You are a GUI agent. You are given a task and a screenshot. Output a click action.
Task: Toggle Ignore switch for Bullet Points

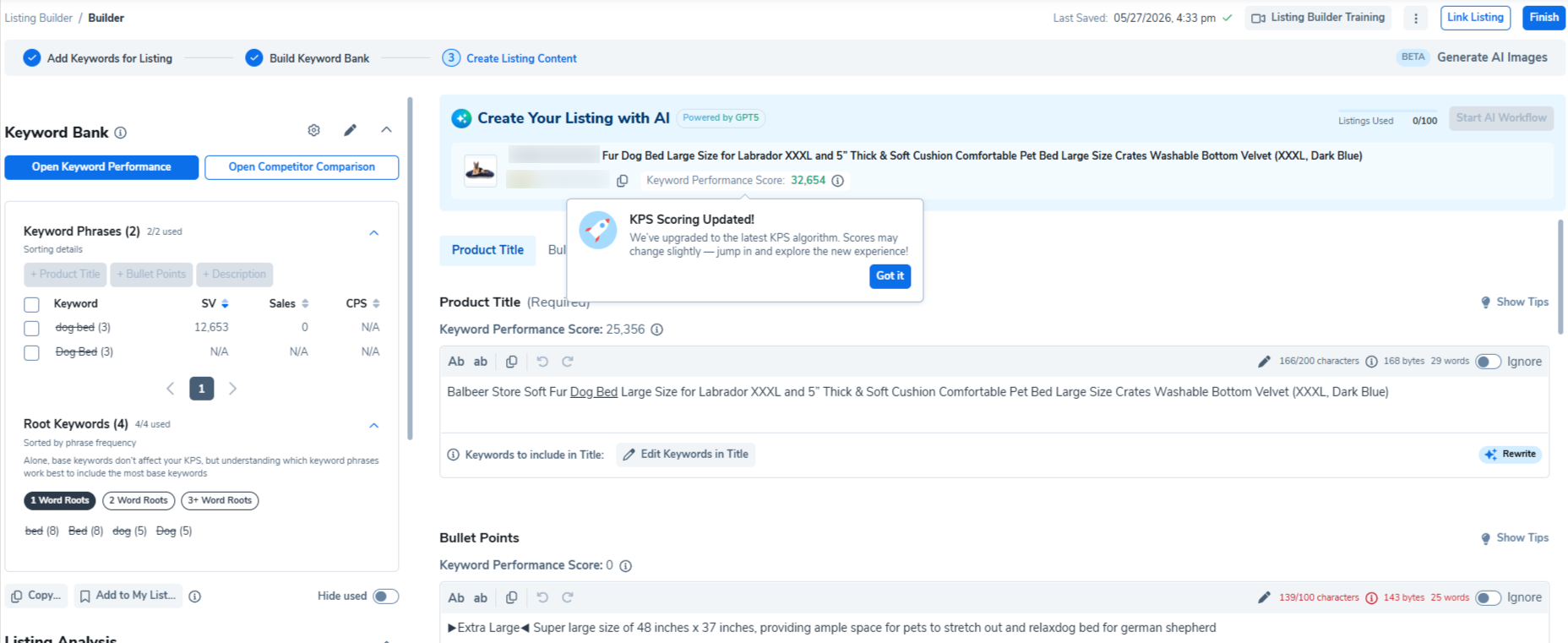click(1488, 598)
